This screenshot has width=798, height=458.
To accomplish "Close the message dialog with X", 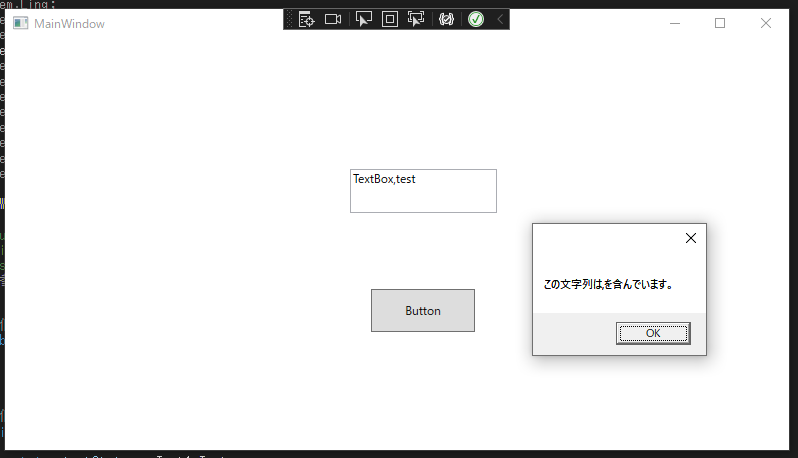I will point(690,238).
